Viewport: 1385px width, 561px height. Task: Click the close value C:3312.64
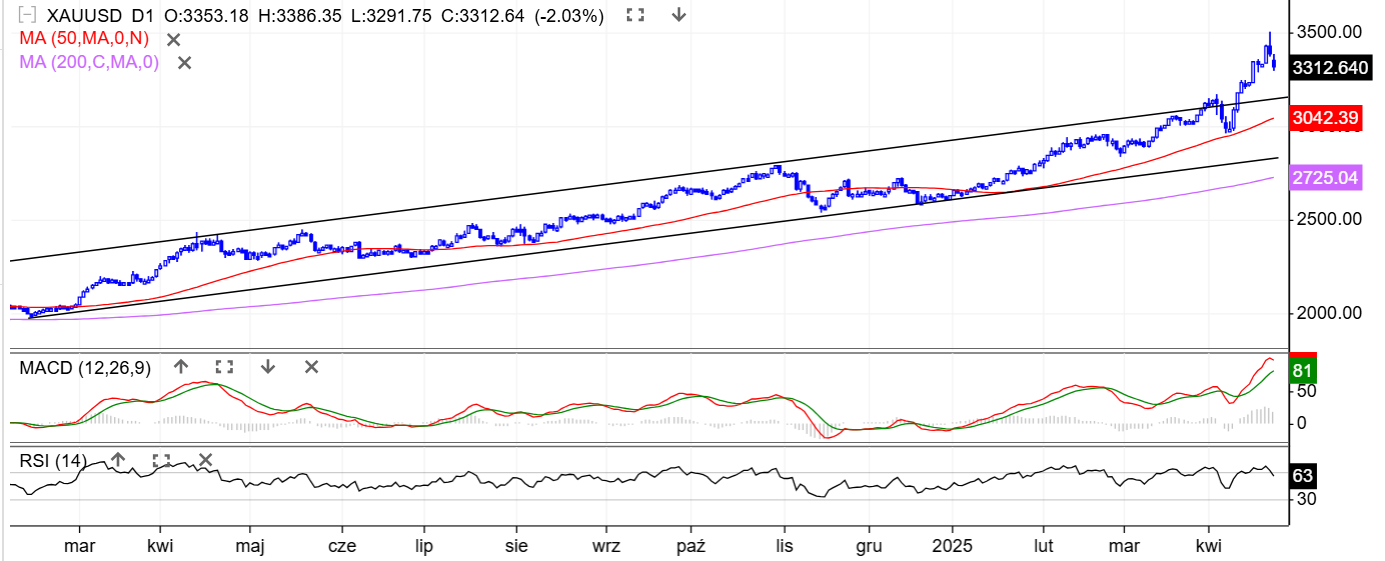click(x=482, y=16)
